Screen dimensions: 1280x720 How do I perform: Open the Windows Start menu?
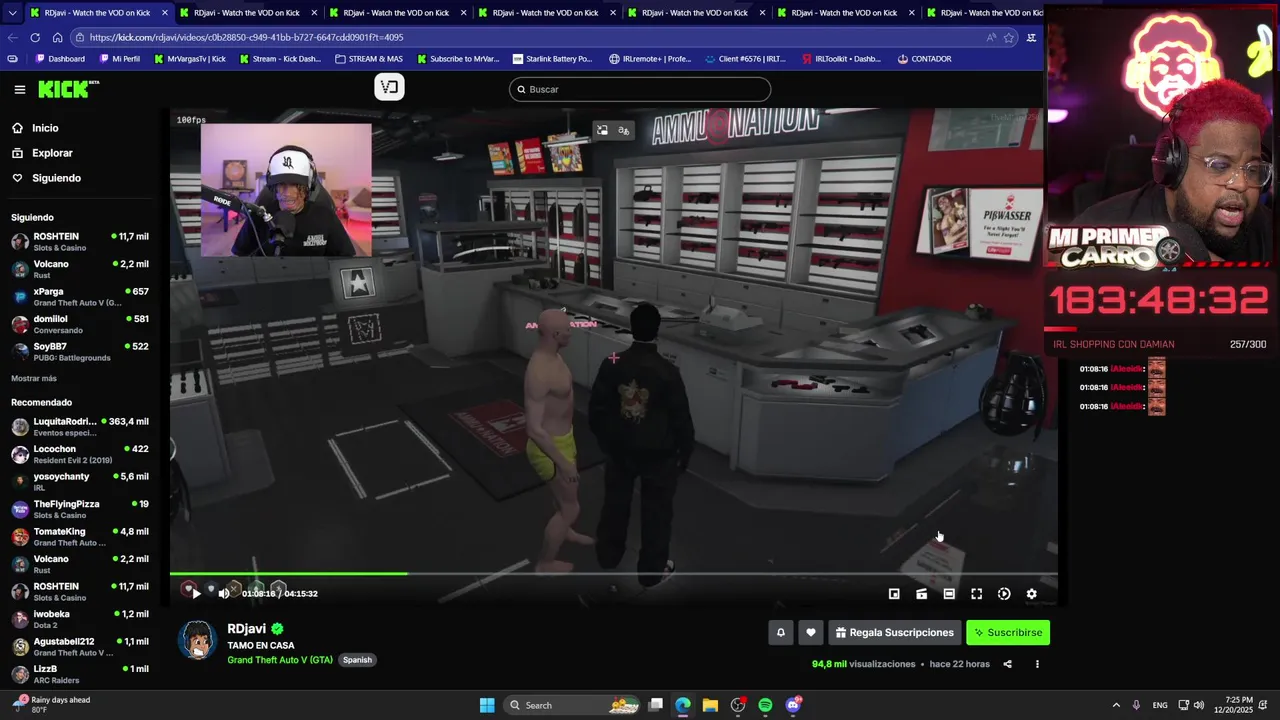pos(487,705)
